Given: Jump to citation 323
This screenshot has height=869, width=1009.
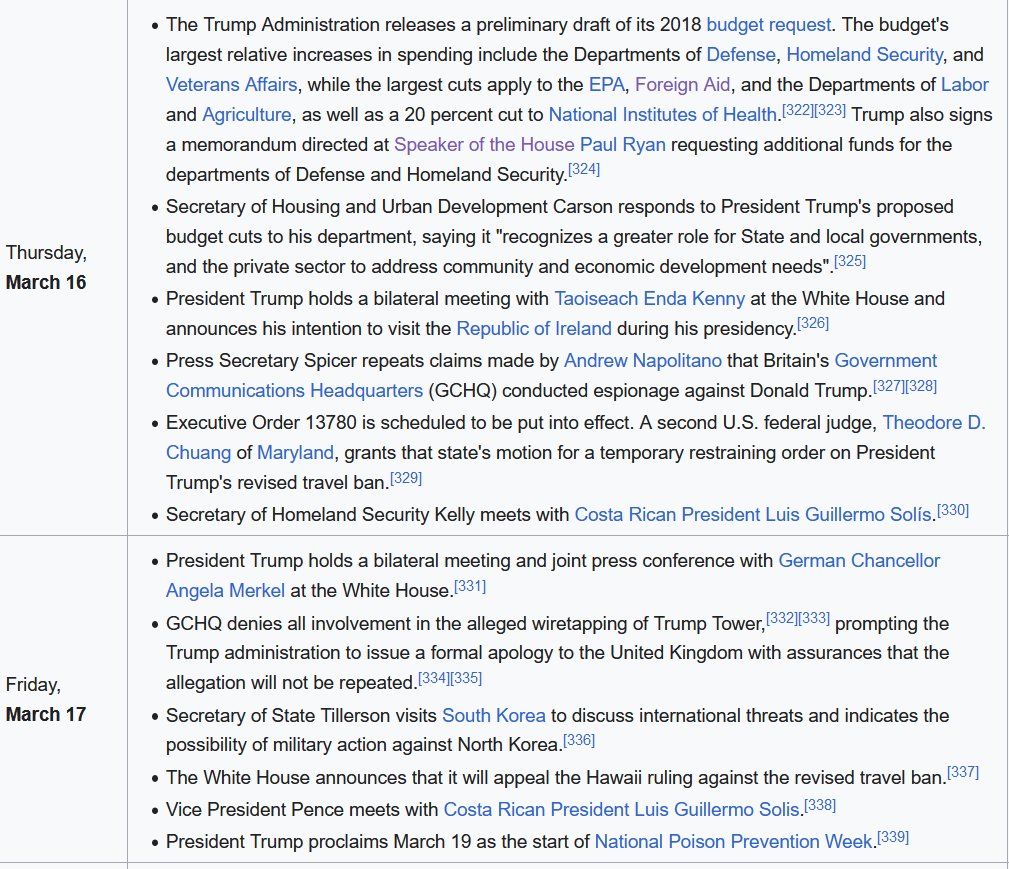Looking at the screenshot, I should (x=830, y=110).
